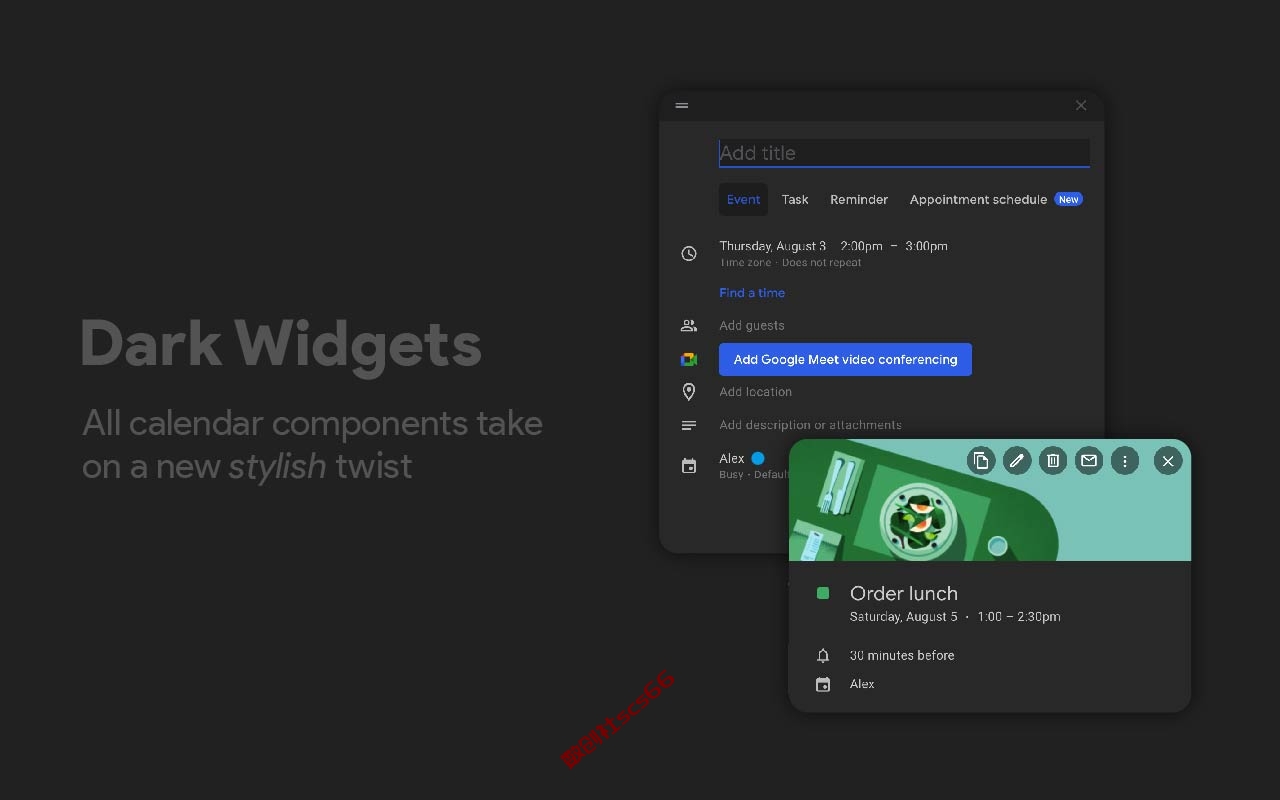Screen dimensions: 1280x800
Task: Click the Thursday, August 3 date
Action: tap(773, 246)
